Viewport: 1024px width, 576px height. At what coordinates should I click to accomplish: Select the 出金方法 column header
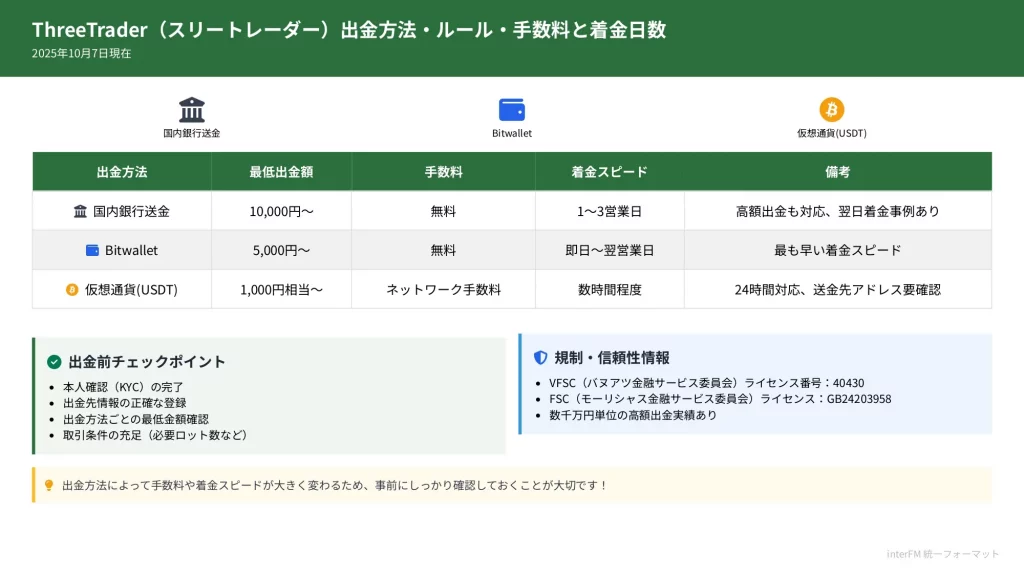[x=122, y=172]
